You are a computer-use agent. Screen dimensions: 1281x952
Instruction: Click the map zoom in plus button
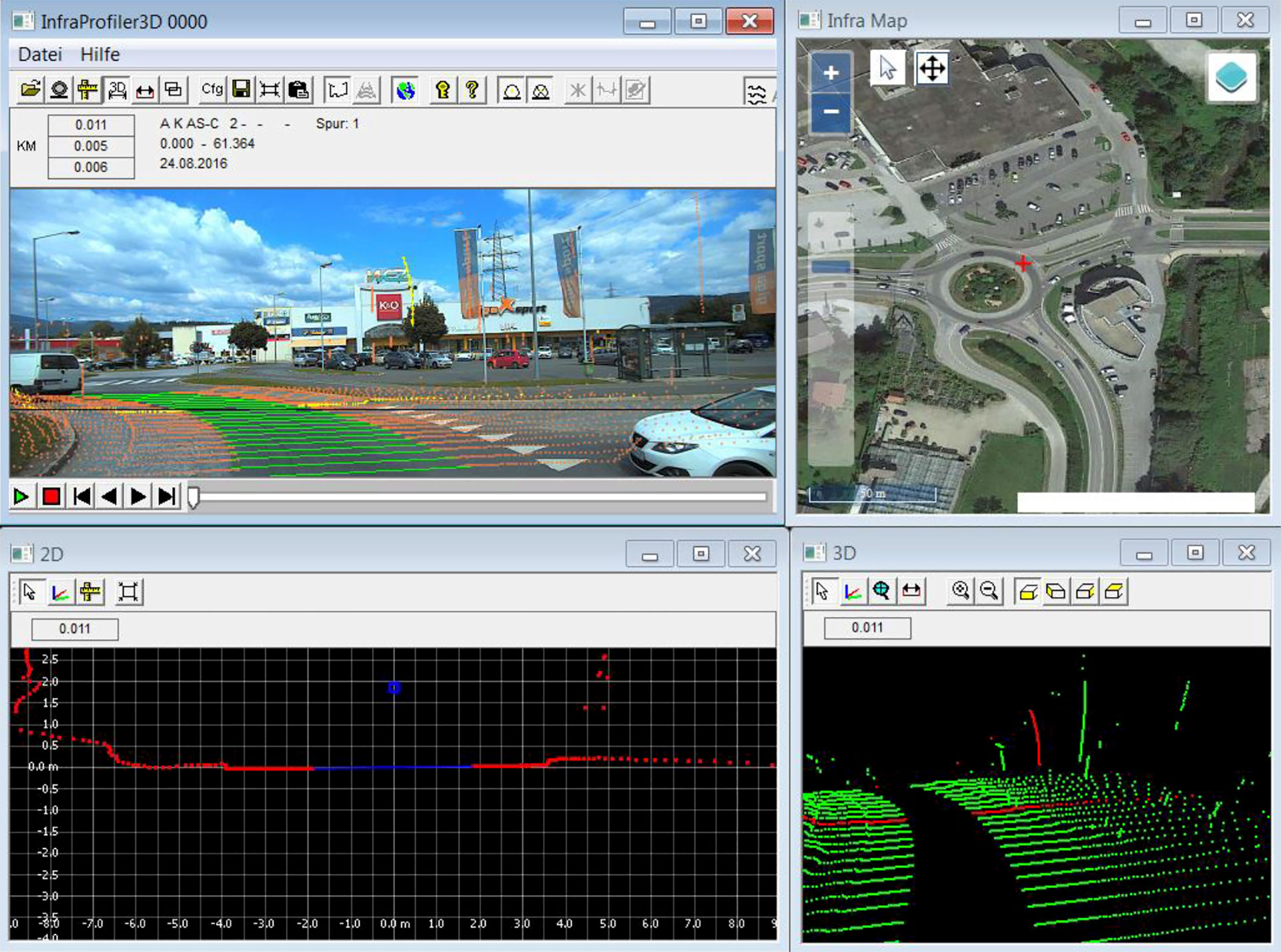pos(831,73)
